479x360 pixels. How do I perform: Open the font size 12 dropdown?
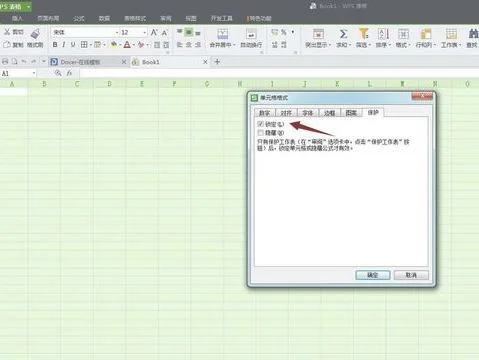[145, 32]
